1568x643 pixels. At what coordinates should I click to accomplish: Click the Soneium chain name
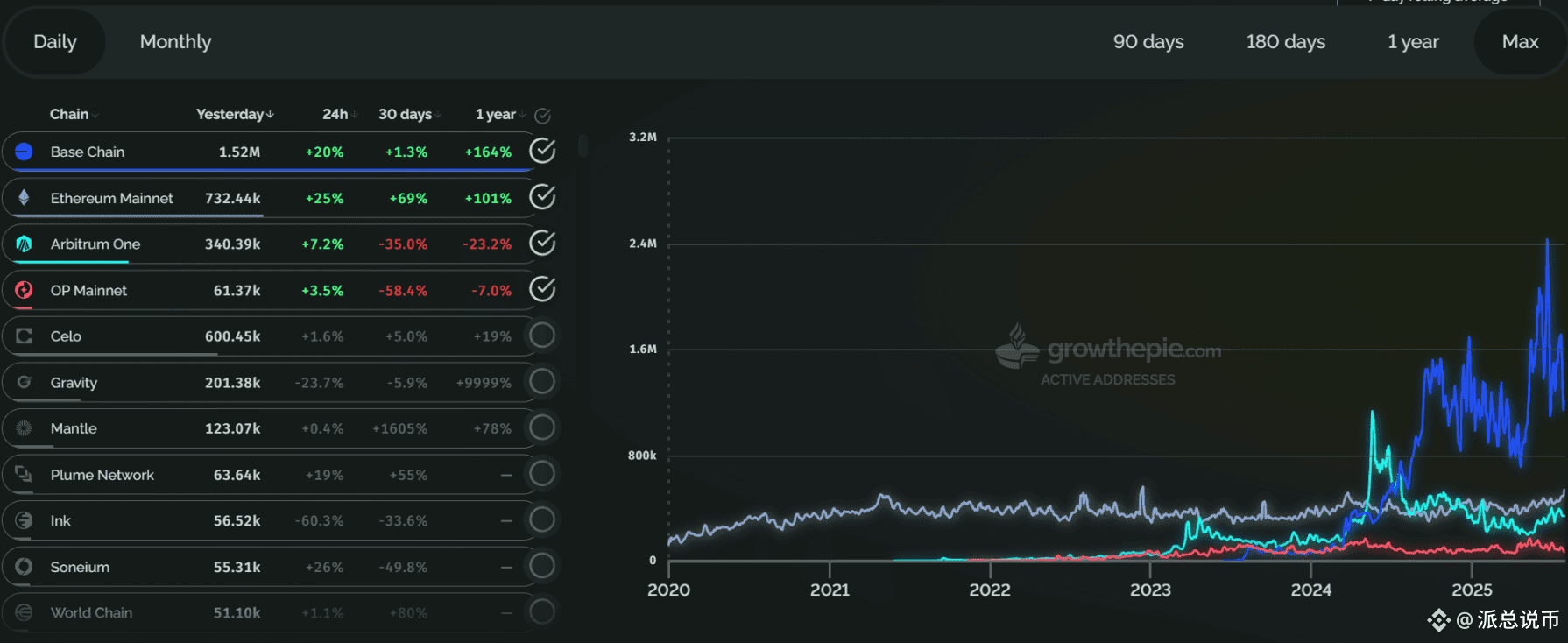(x=80, y=567)
